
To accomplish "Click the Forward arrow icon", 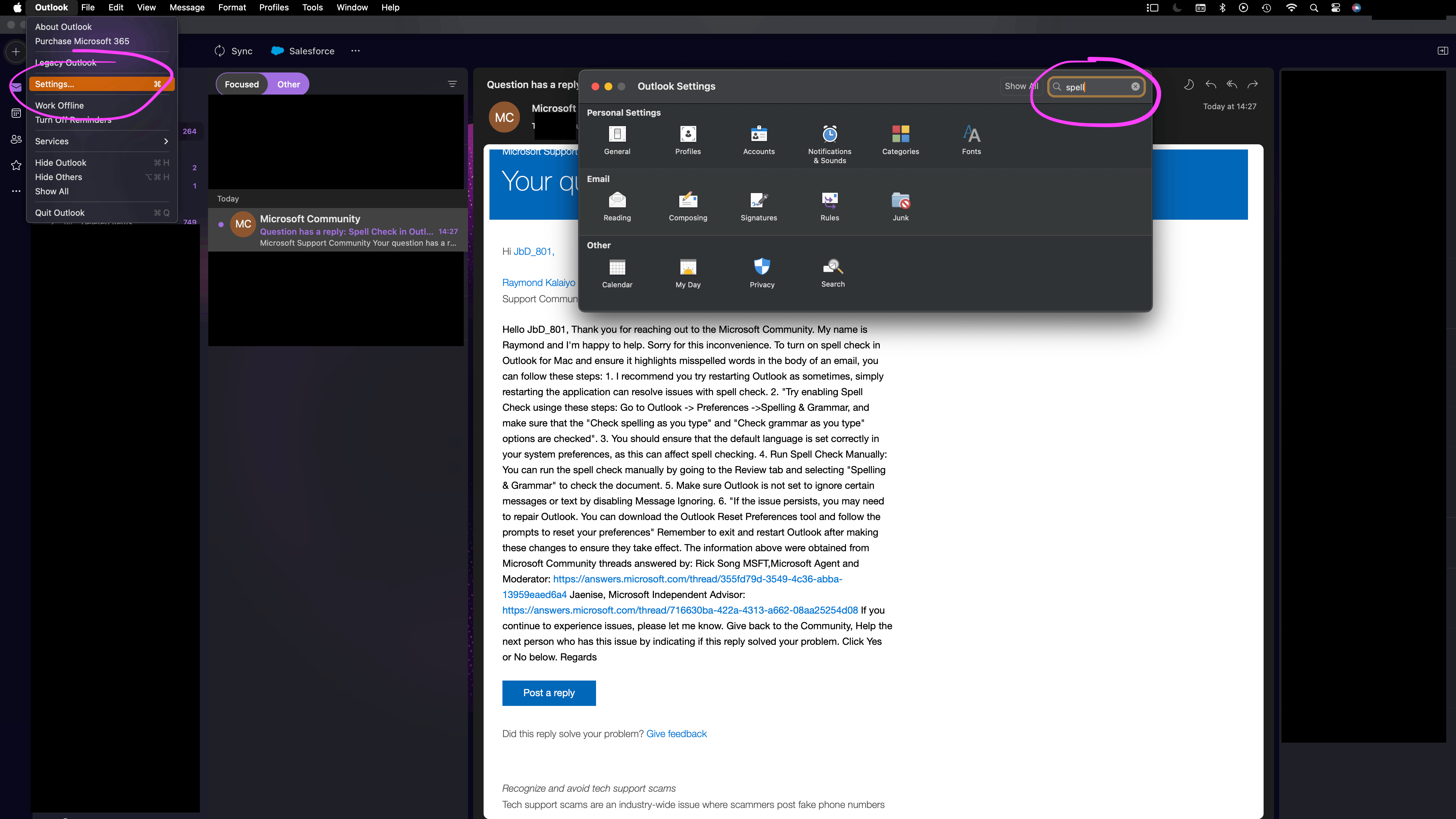I will pyautogui.click(x=1253, y=85).
